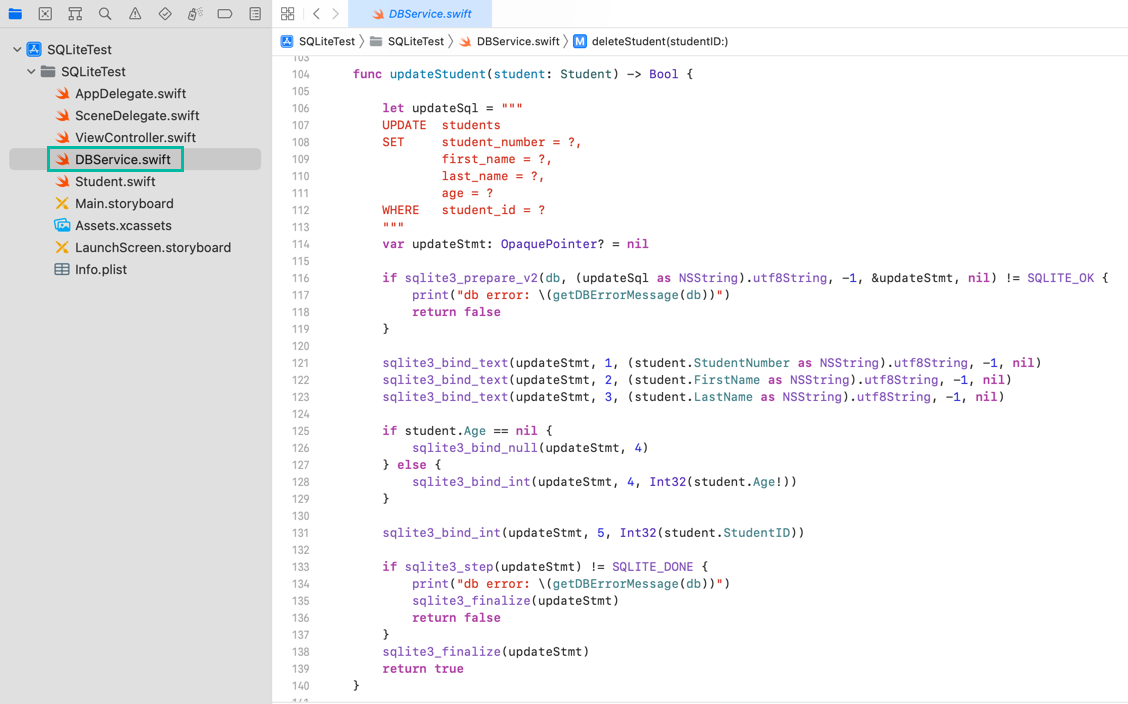Click line number 104 in gutter
The width and height of the screenshot is (1128, 704).
(301, 75)
